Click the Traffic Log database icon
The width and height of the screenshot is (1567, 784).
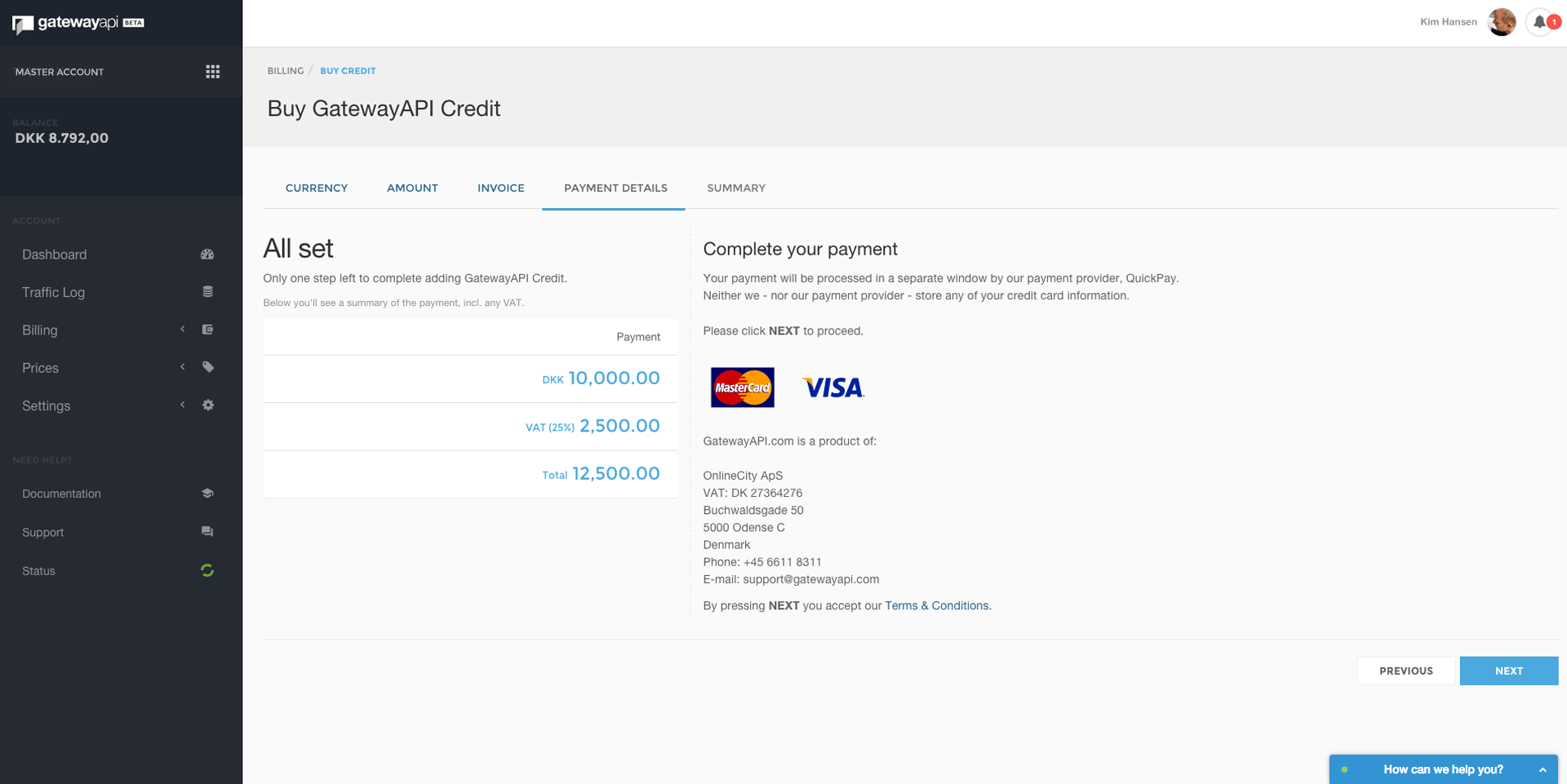[x=207, y=292]
